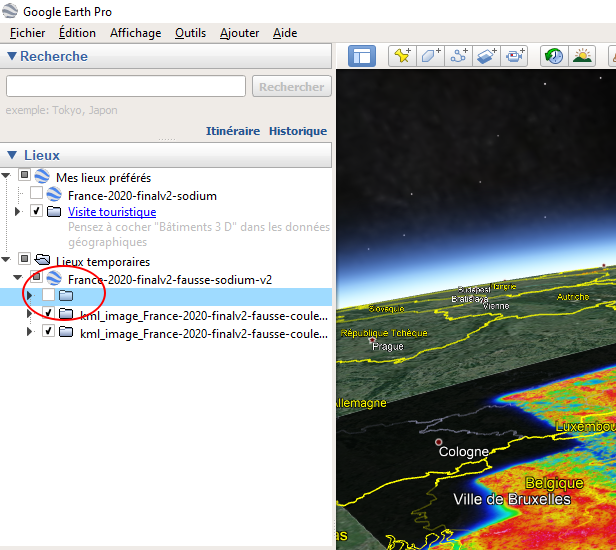Click the Rechercher button

[x=292, y=86]
